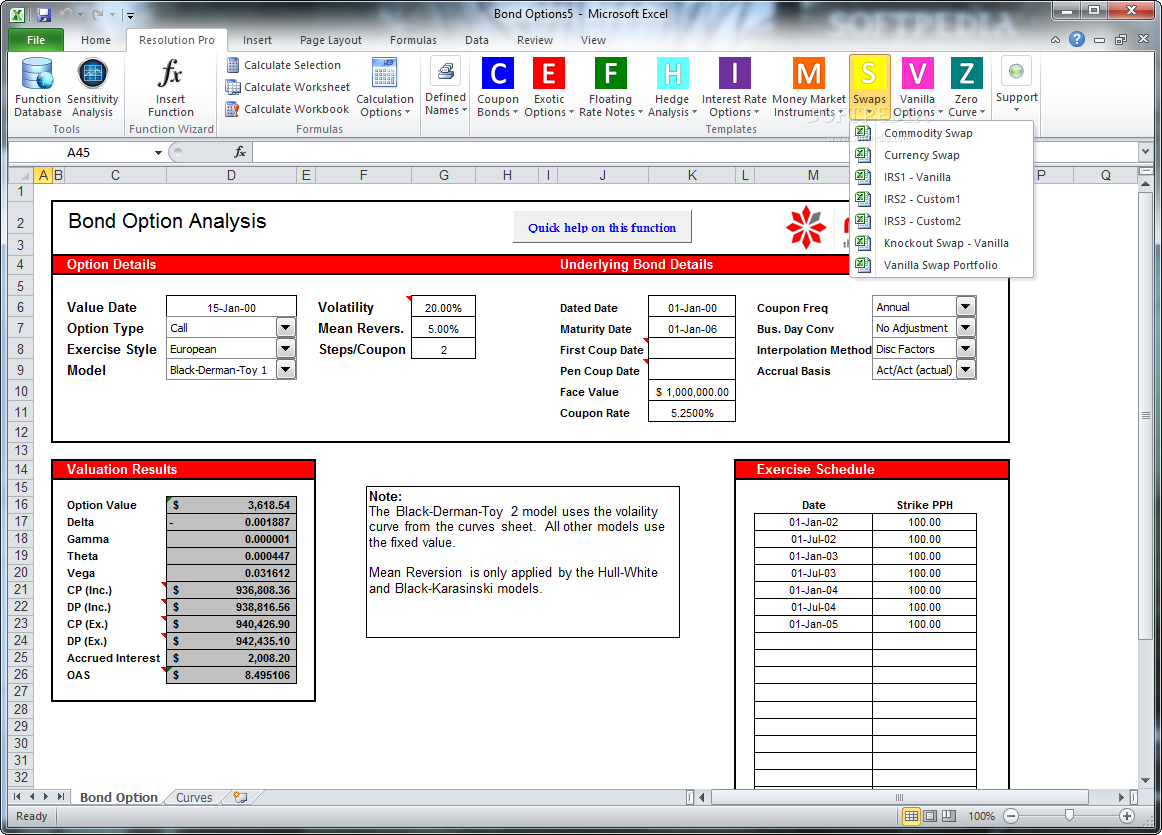
Task: Open Hedge Analysis templates
Action: pyautogui.click(x=672, y=87)
